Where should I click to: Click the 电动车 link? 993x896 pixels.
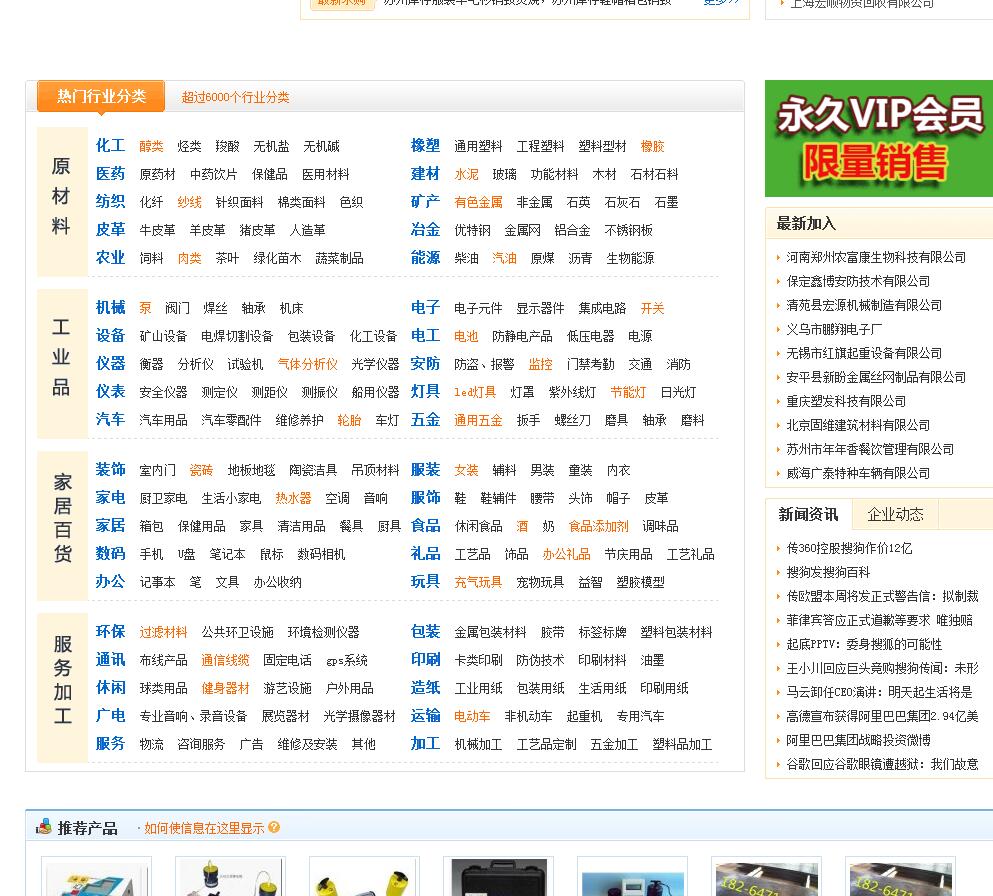click(472, 716)
